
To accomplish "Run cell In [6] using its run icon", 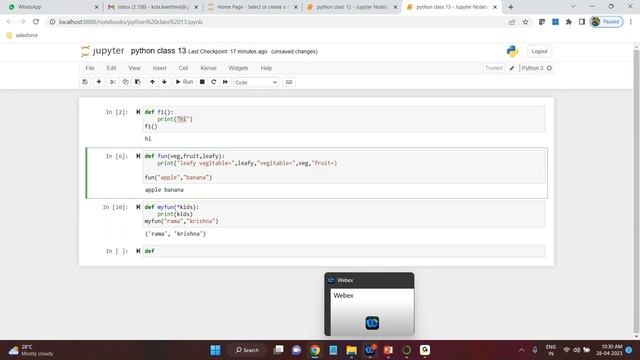I will [x=138, y=156].
